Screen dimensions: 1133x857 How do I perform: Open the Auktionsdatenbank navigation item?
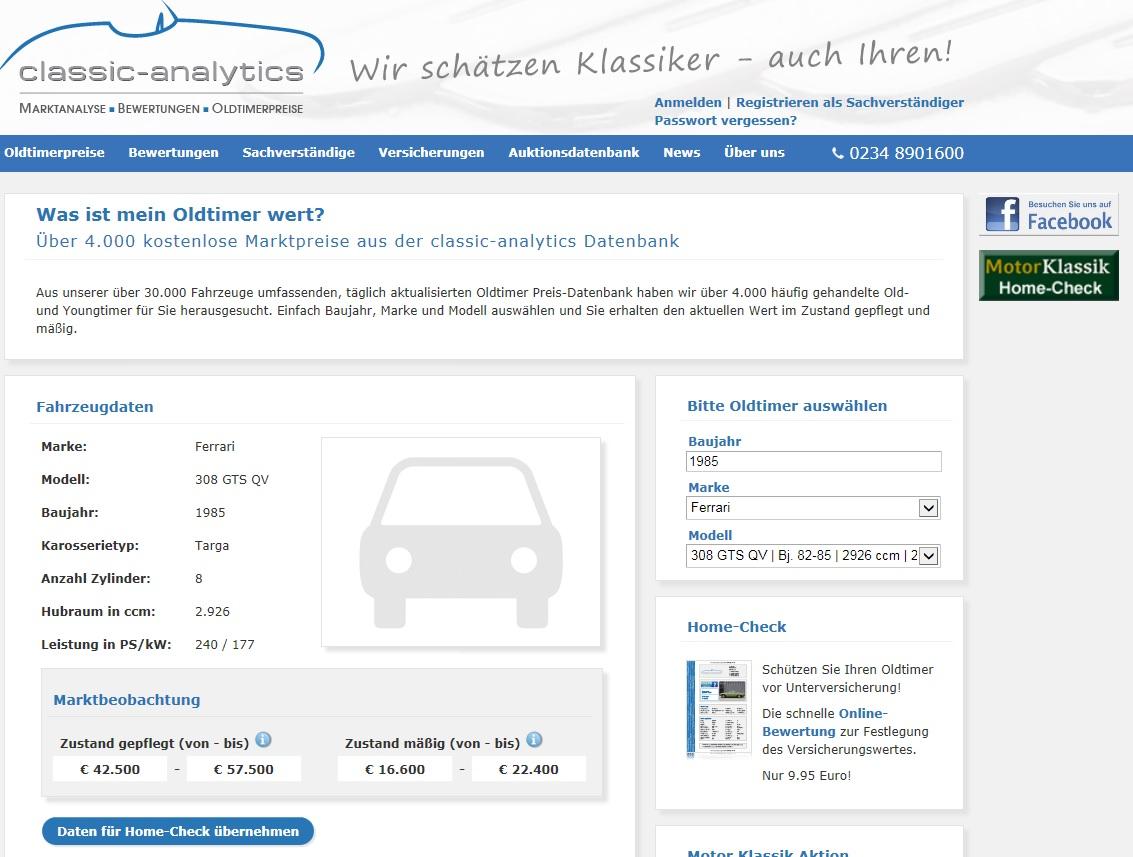click(x=573, y=153)
